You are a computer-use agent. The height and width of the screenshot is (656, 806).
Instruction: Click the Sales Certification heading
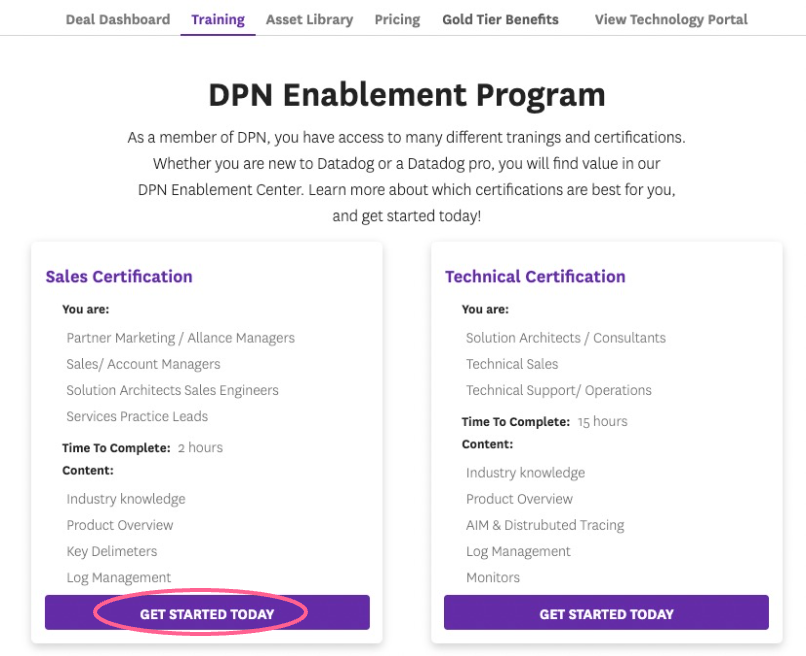[x=119, y=277]
